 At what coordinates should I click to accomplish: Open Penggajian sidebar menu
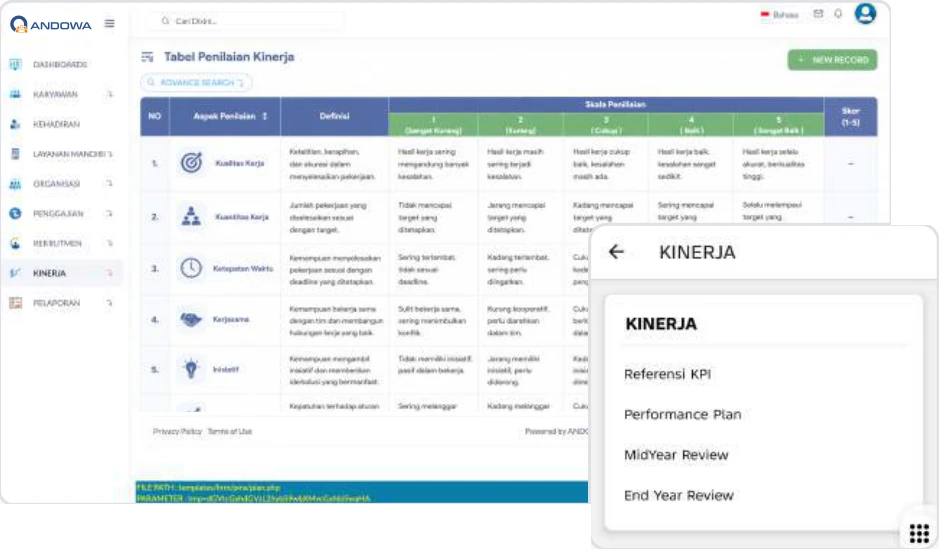pos(60,214)
